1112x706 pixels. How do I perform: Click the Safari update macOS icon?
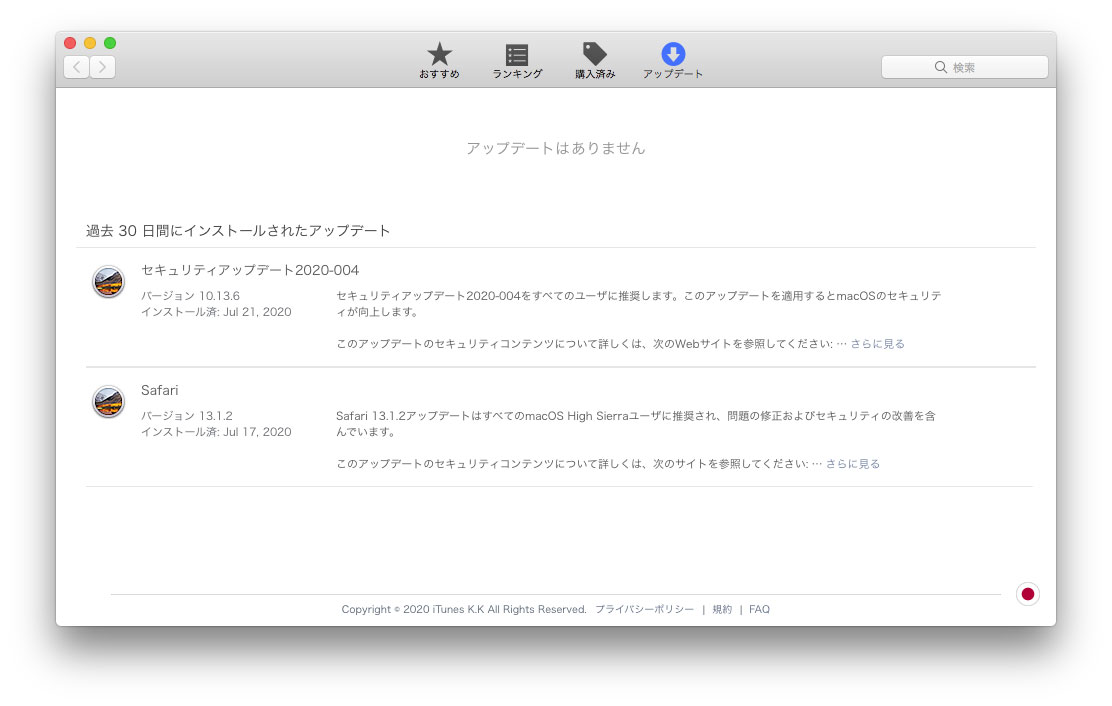point(109,402)
